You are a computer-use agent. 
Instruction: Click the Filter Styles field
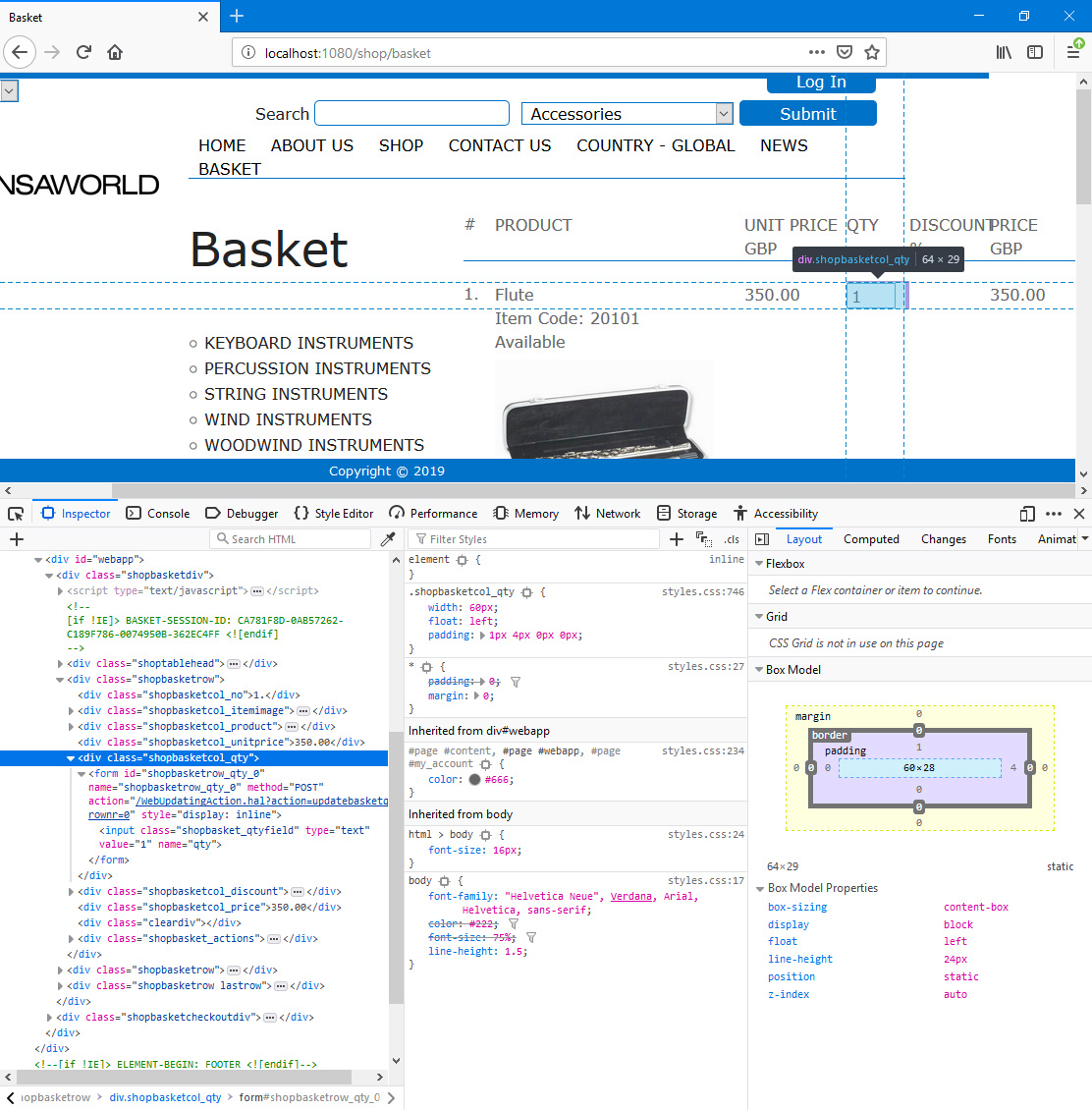click(x=534, y=539)
